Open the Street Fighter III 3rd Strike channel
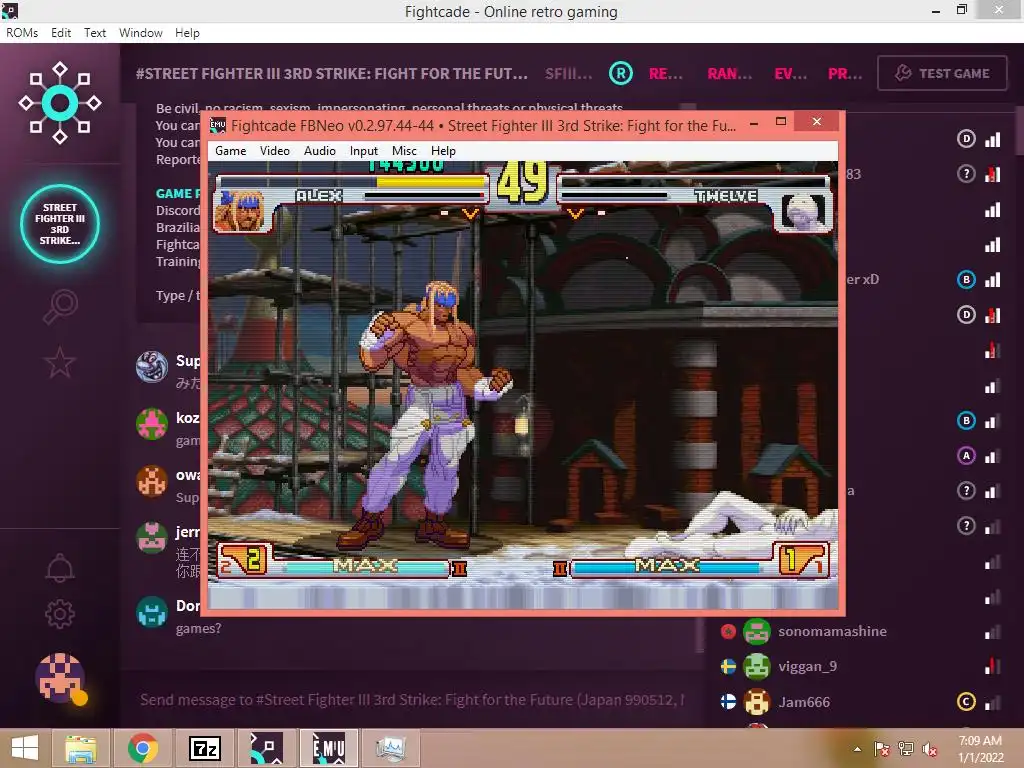The width and height of the screenshot is (1024, 768). point(59,223)
